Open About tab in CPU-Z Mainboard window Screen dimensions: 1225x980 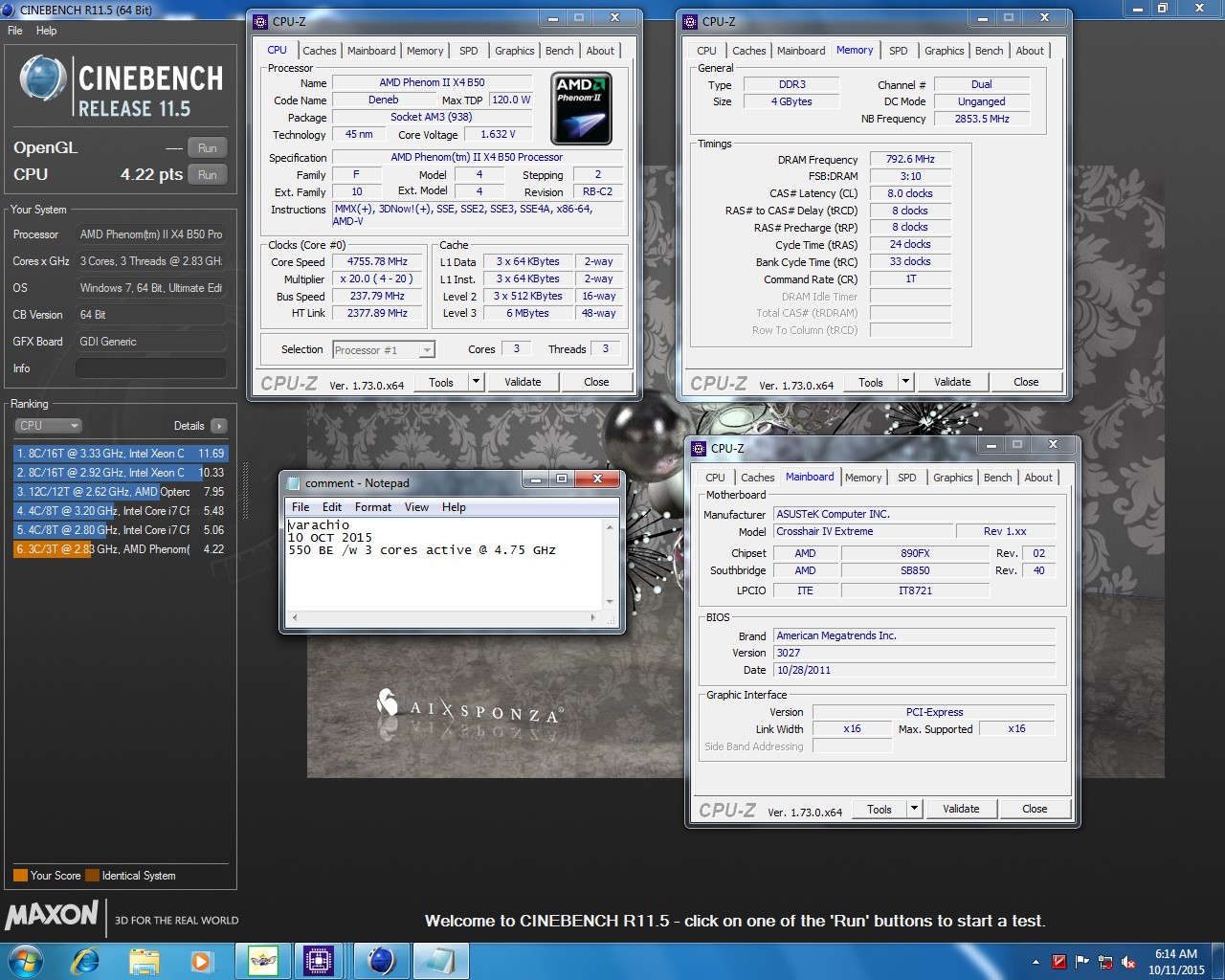1038,478
